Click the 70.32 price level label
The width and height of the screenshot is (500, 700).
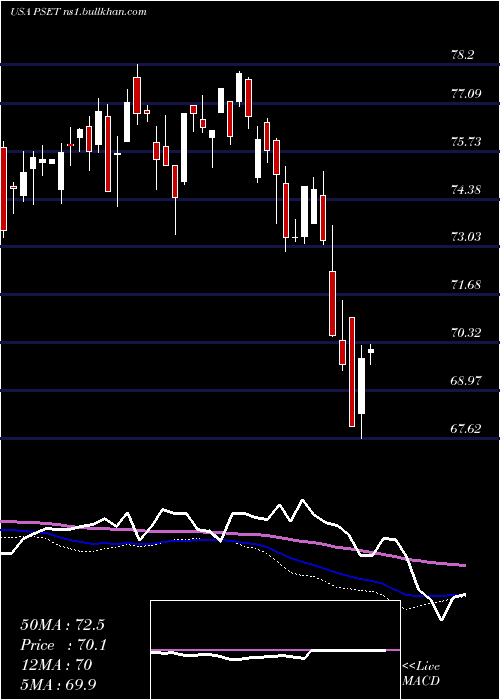coord(466,333)
